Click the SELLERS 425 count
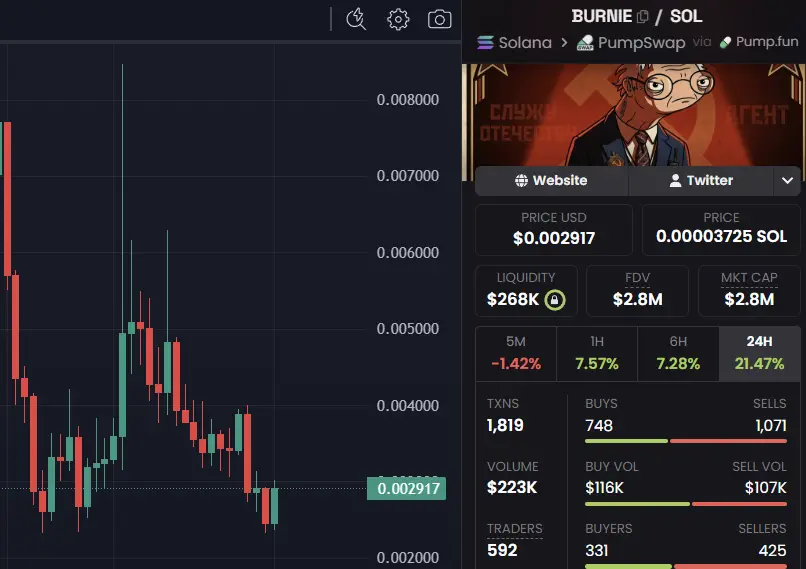Viewport: 806px width, 569px height. [773, 550]
